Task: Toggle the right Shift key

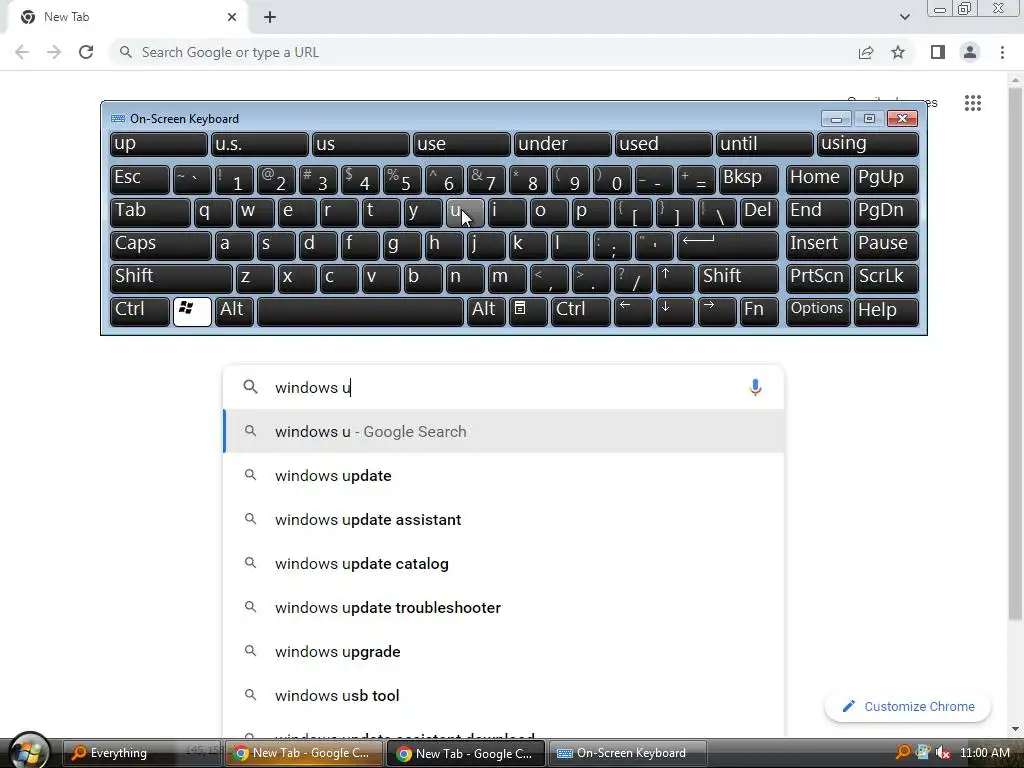Action: tap(738, 278)
